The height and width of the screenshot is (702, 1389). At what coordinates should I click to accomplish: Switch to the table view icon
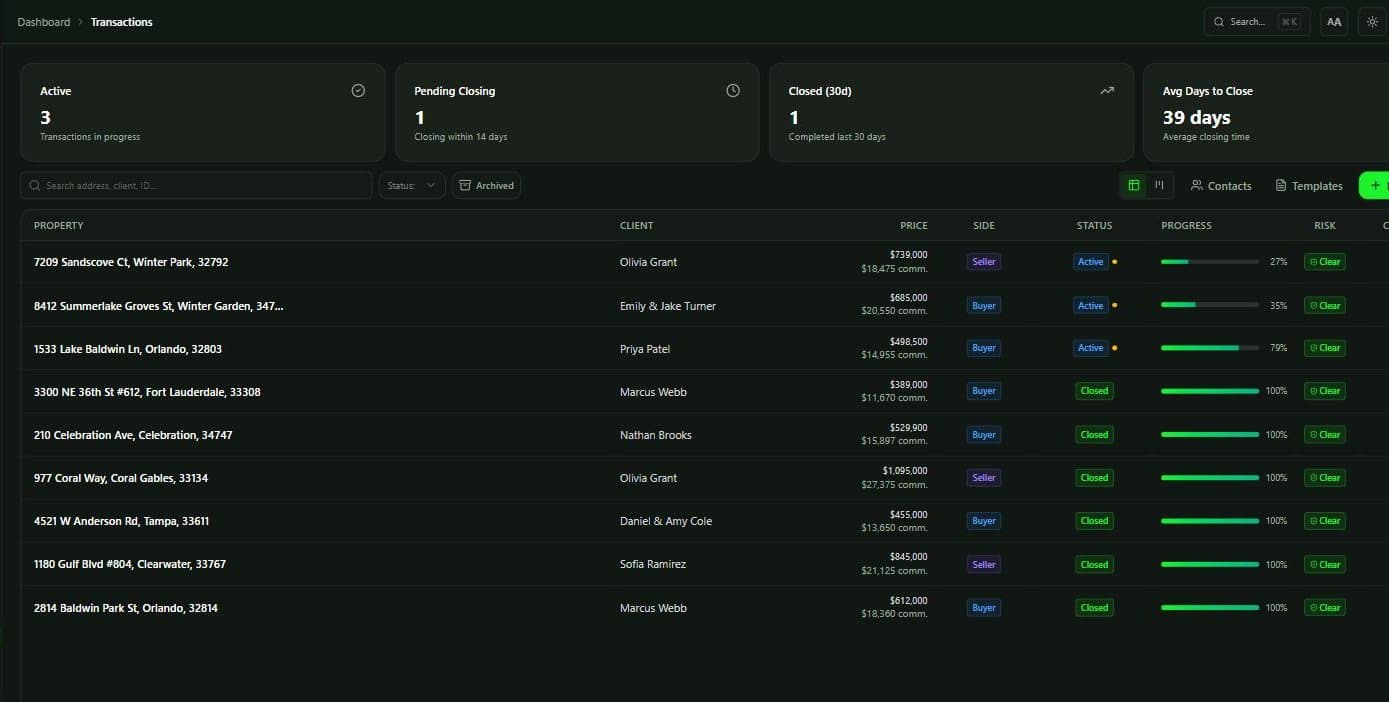pyautogui.click(x=1134, y=185)
